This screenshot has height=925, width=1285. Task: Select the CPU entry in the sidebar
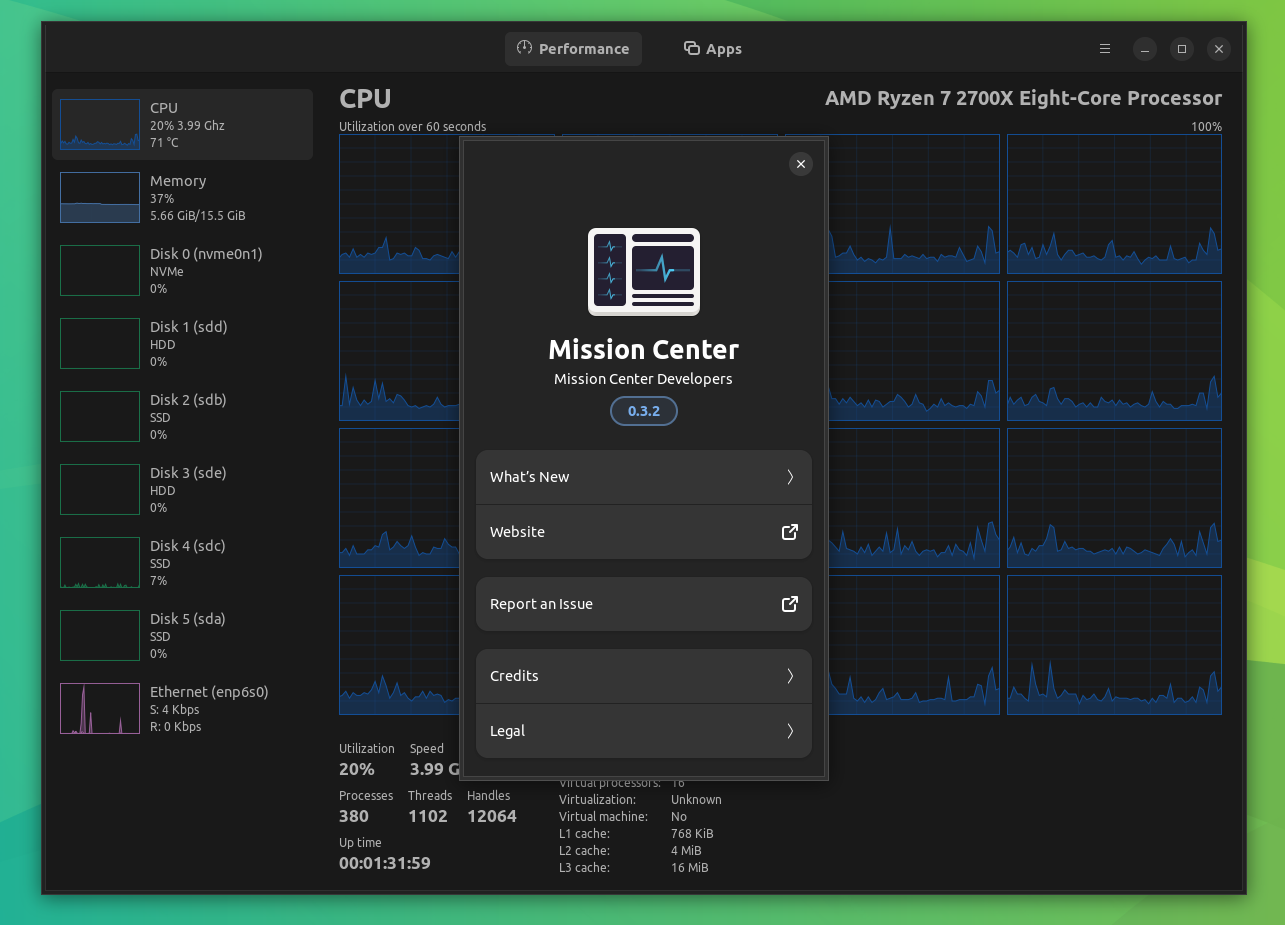coord(182,124)
